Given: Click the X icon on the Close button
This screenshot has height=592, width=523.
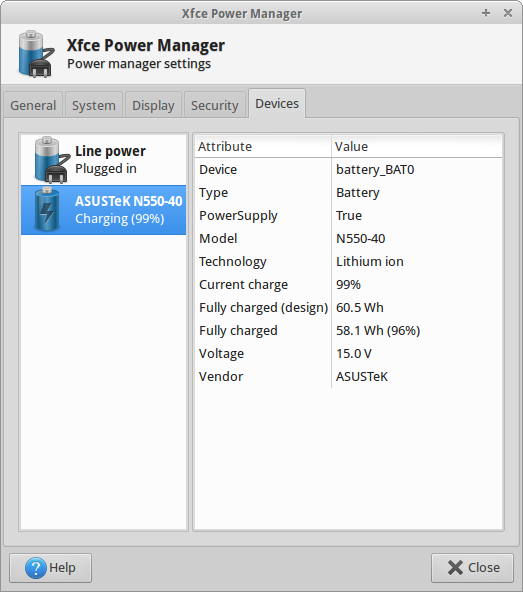Looking at the screenshot, I should pos(455,567).
